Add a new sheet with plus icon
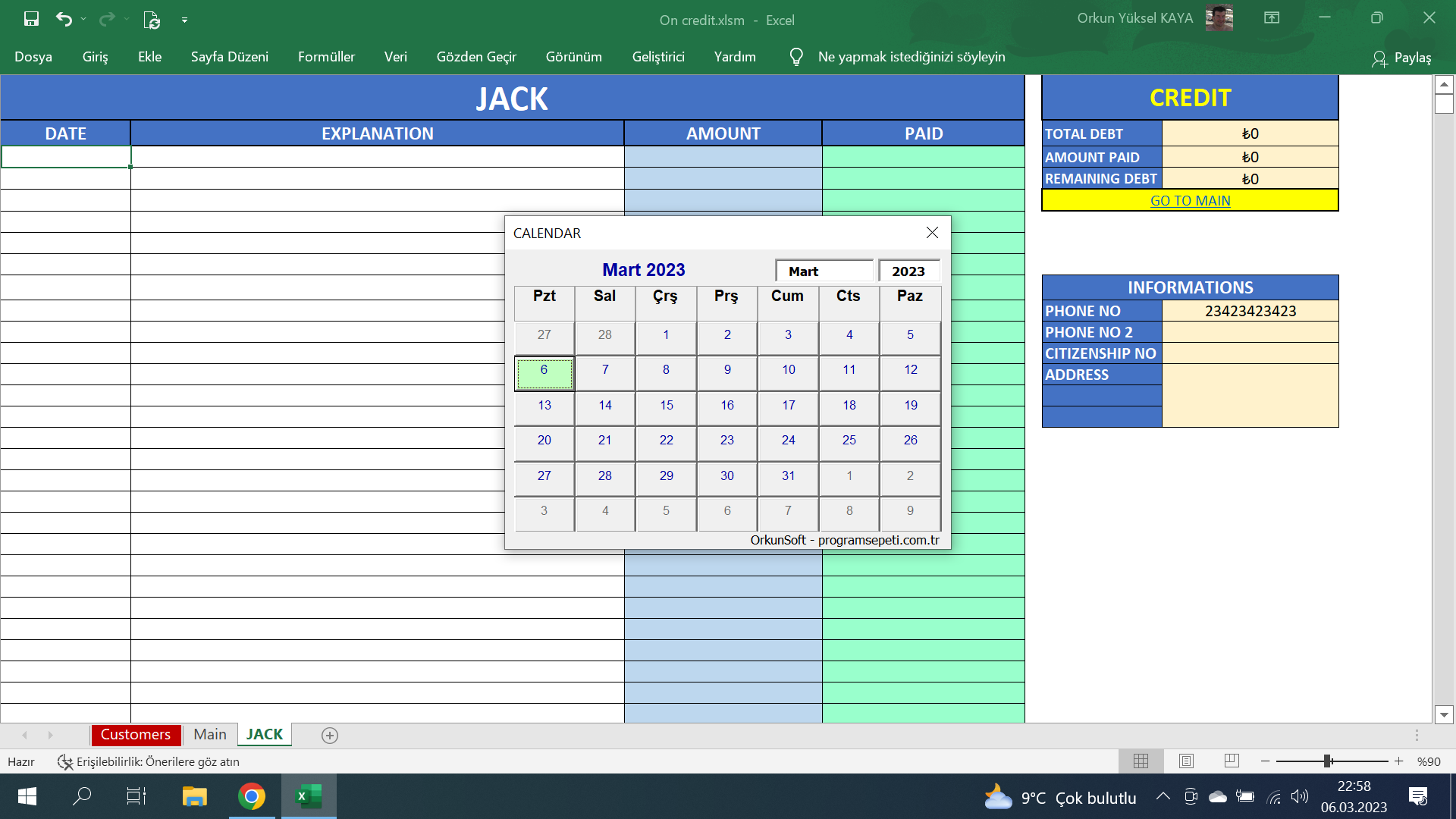Viewport: 1456px width, 819px height. click(329, 735)
